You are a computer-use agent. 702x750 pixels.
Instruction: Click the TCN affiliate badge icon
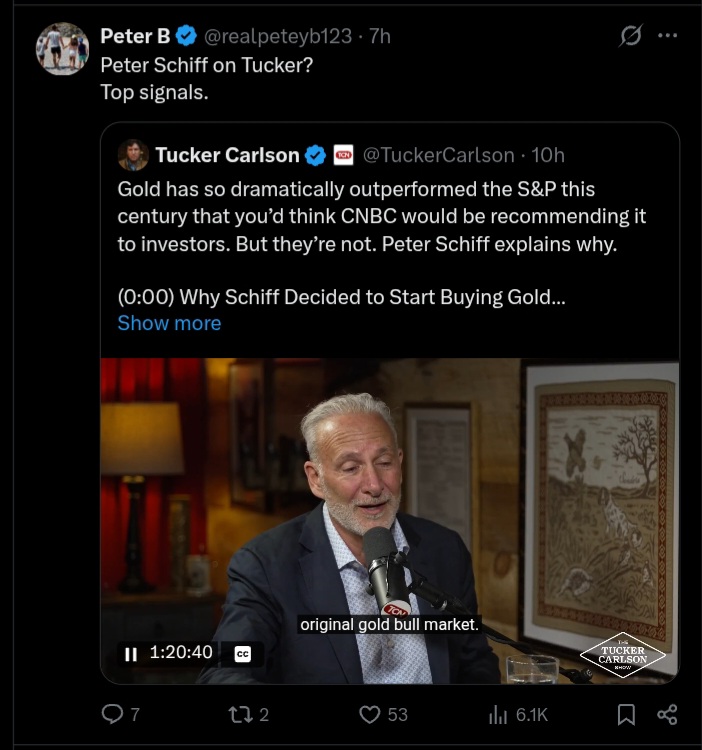(343, 155)
